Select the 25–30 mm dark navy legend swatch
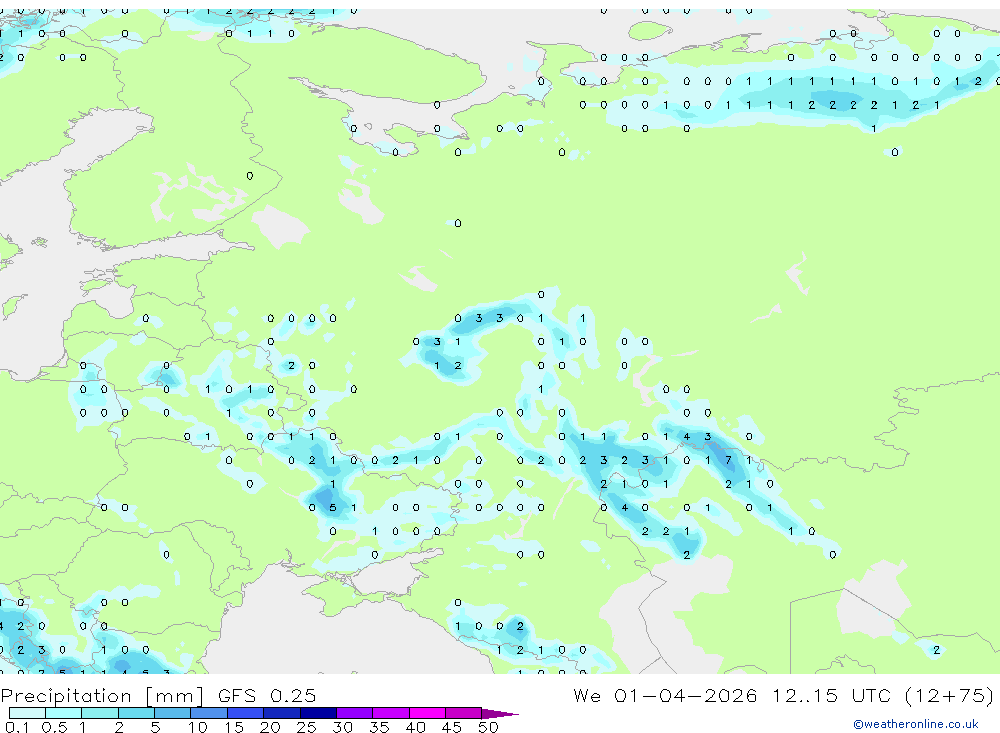The width and height of the screenshot is (1000, 733). point(318,713)
